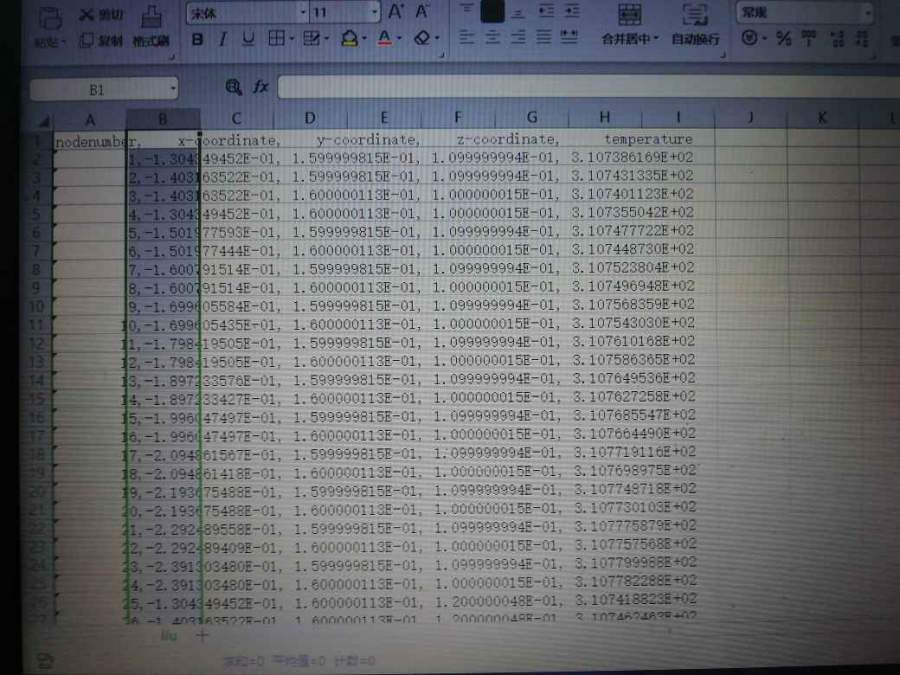Select column H header
Image resolution: width=900 pixels, height=675 pixels.
point(604,118)
